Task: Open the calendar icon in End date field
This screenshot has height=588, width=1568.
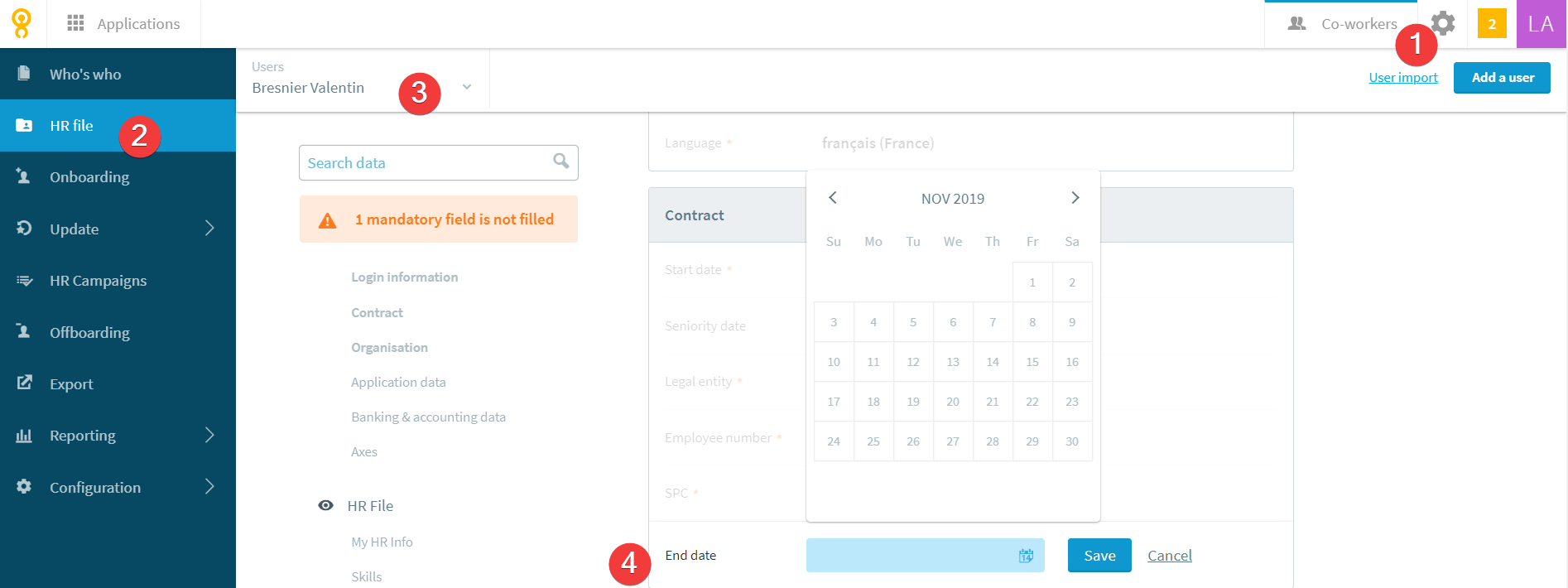Action: pos(1026,556)
